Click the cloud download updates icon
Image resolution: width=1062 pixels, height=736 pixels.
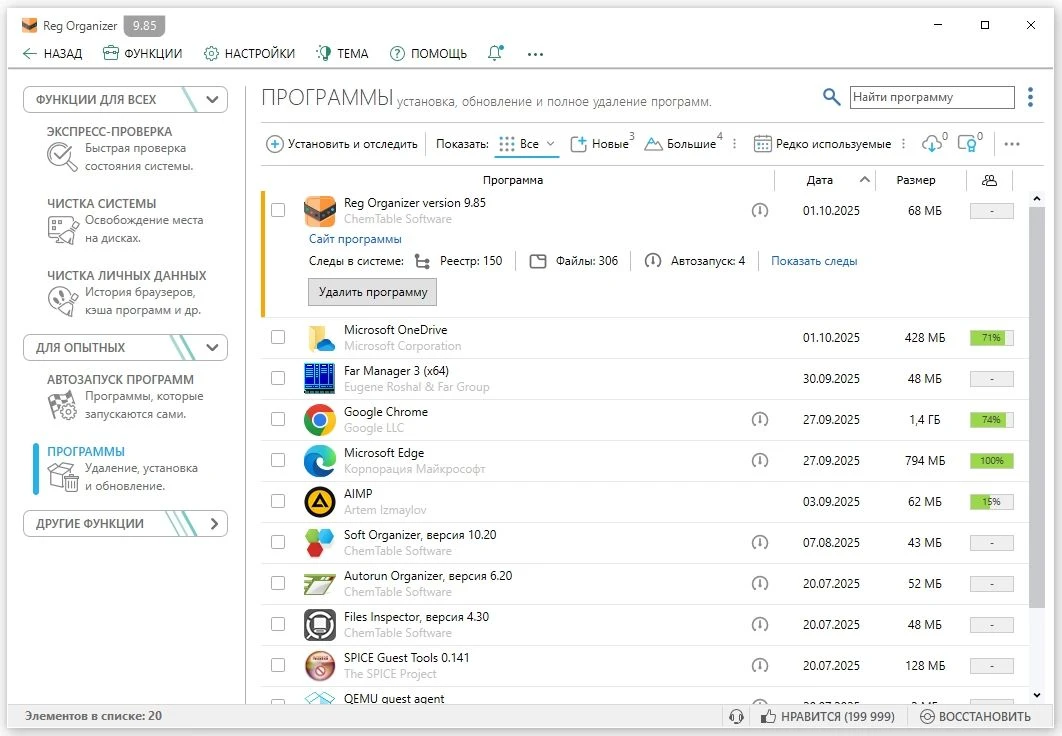[931, 144]
